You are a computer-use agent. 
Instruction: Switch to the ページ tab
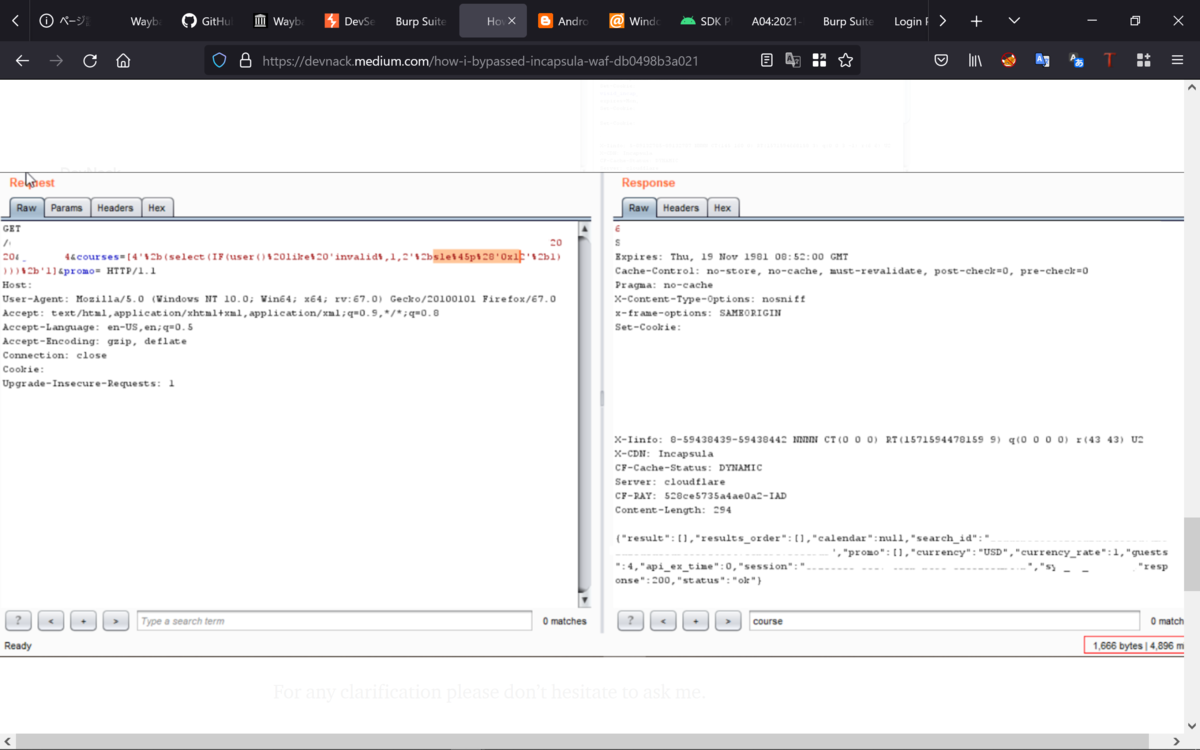(65, 21)
